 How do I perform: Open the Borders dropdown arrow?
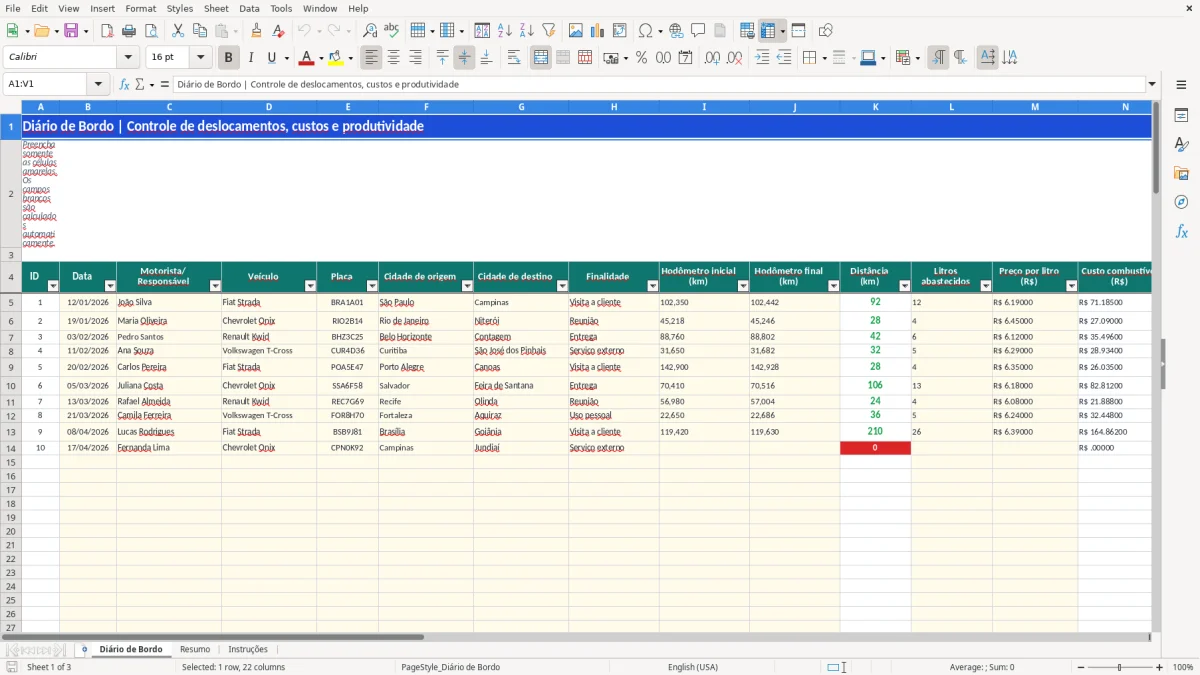tap(825, 58)
